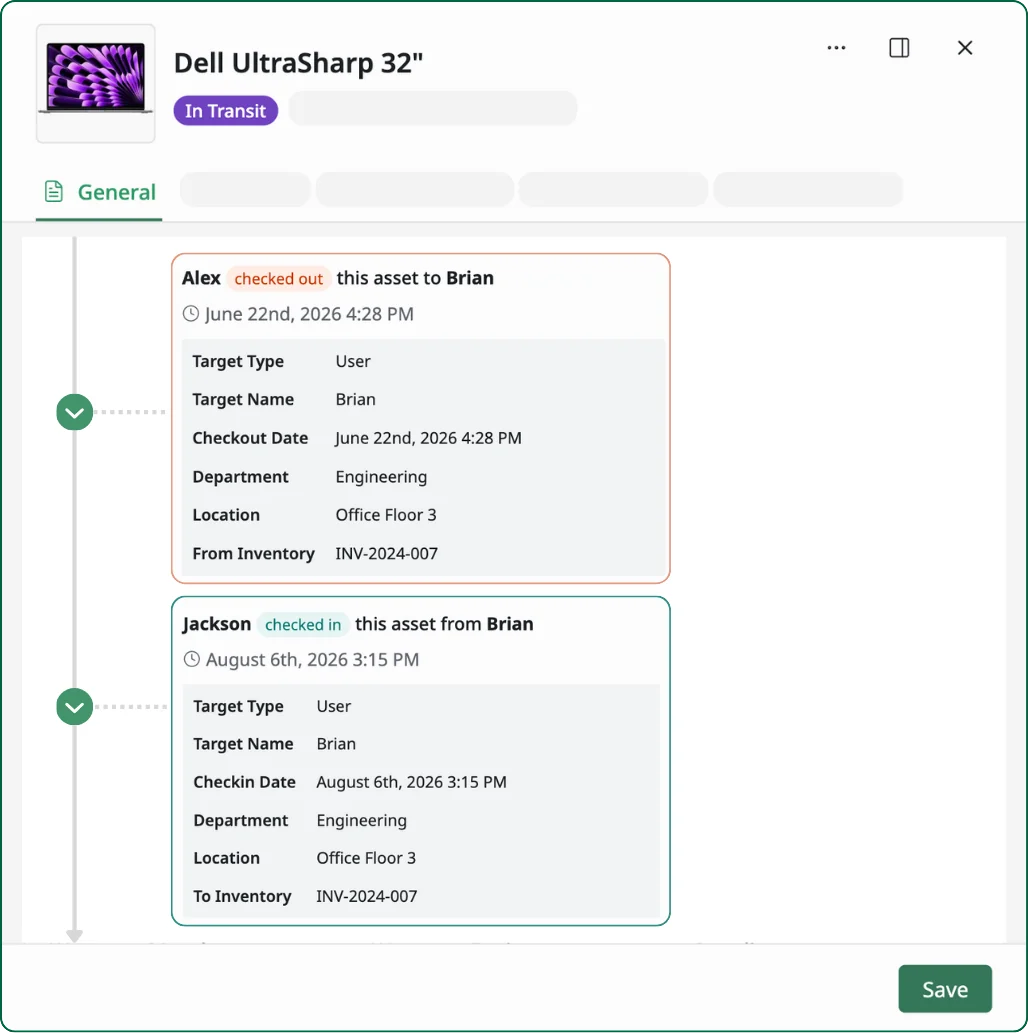Click Office Floor 3 in checkout card

pos(386,515)
